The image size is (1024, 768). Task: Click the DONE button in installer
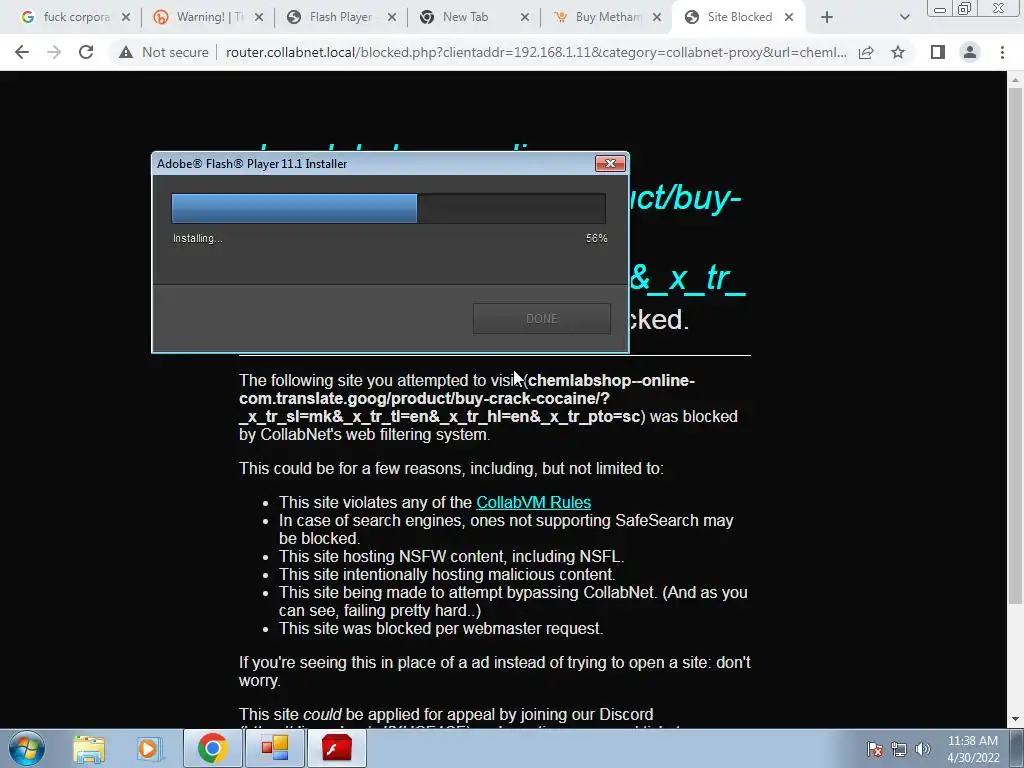pos(541,319)
